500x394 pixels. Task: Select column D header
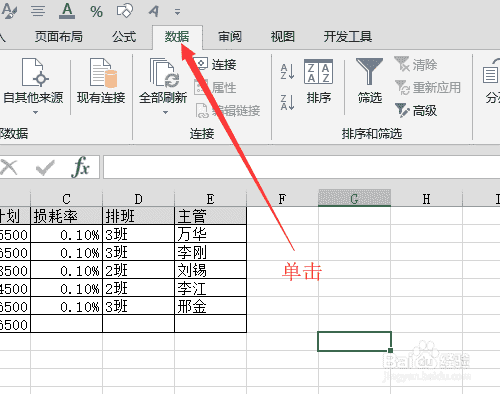click(138, 199)
